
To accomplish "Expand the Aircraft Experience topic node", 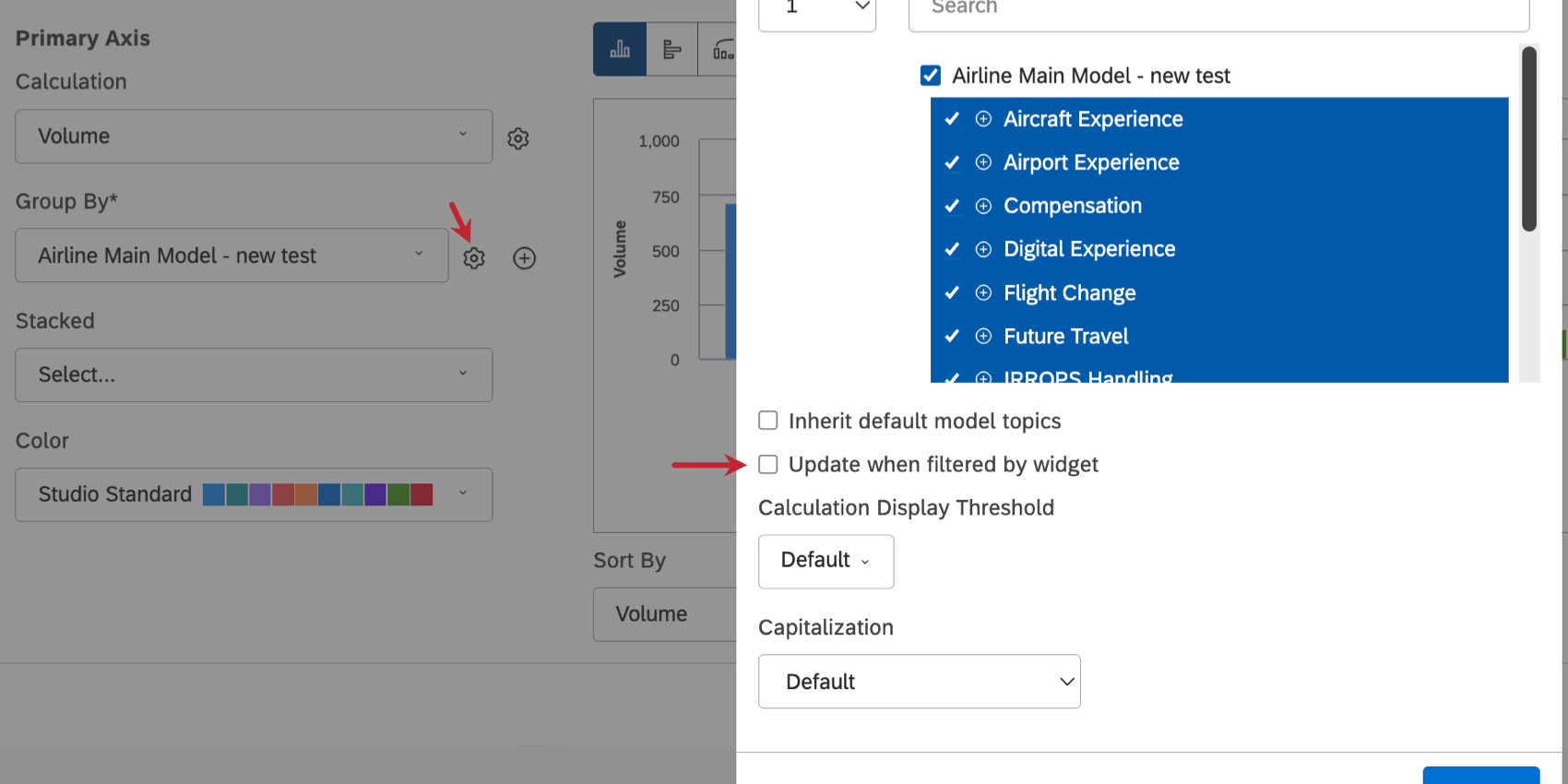I will click(983, 119).
